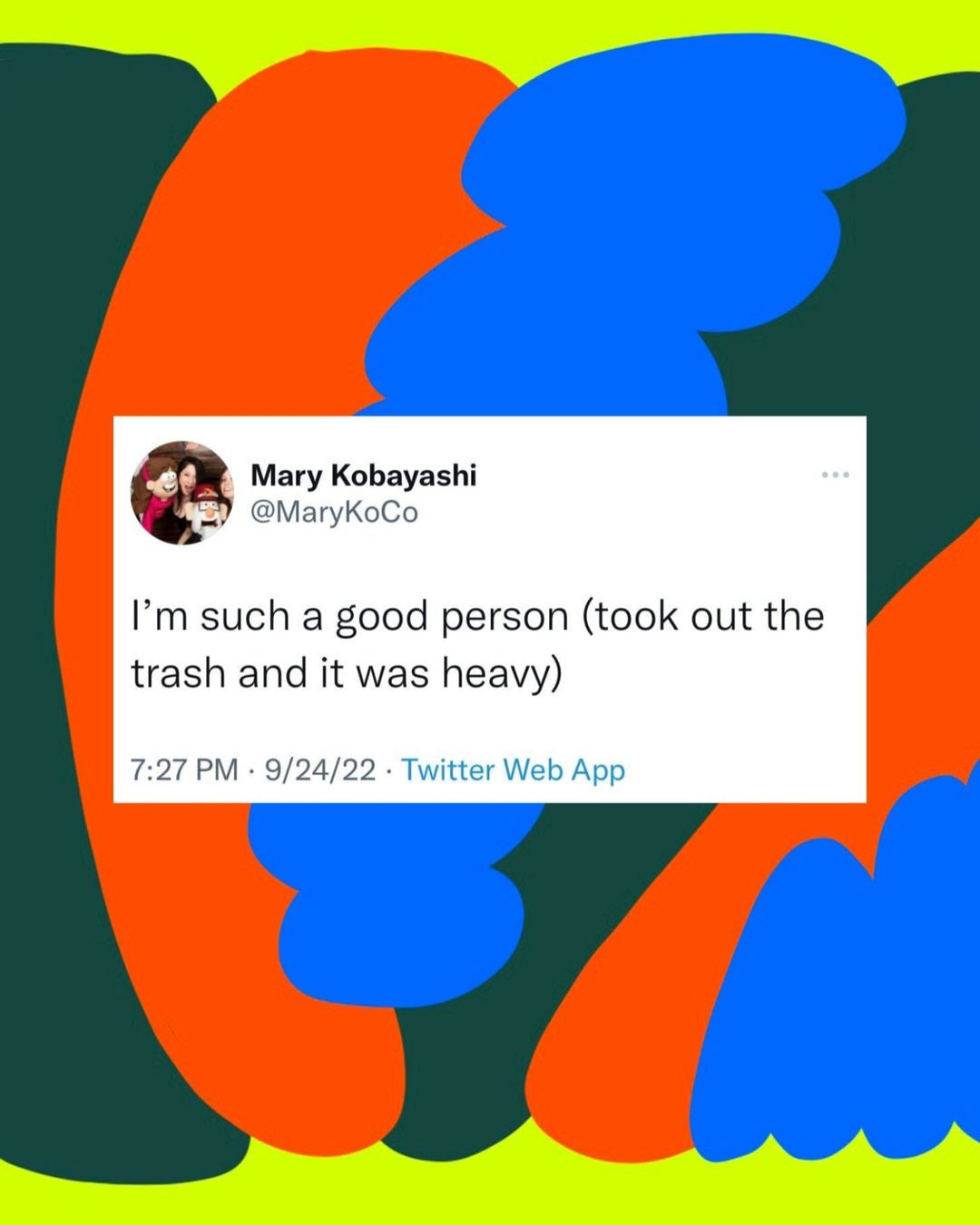Click Mary Kobayashi's profile picture
The height and width of the screenshot is (1225, 980).
click(x=182, y=493)
